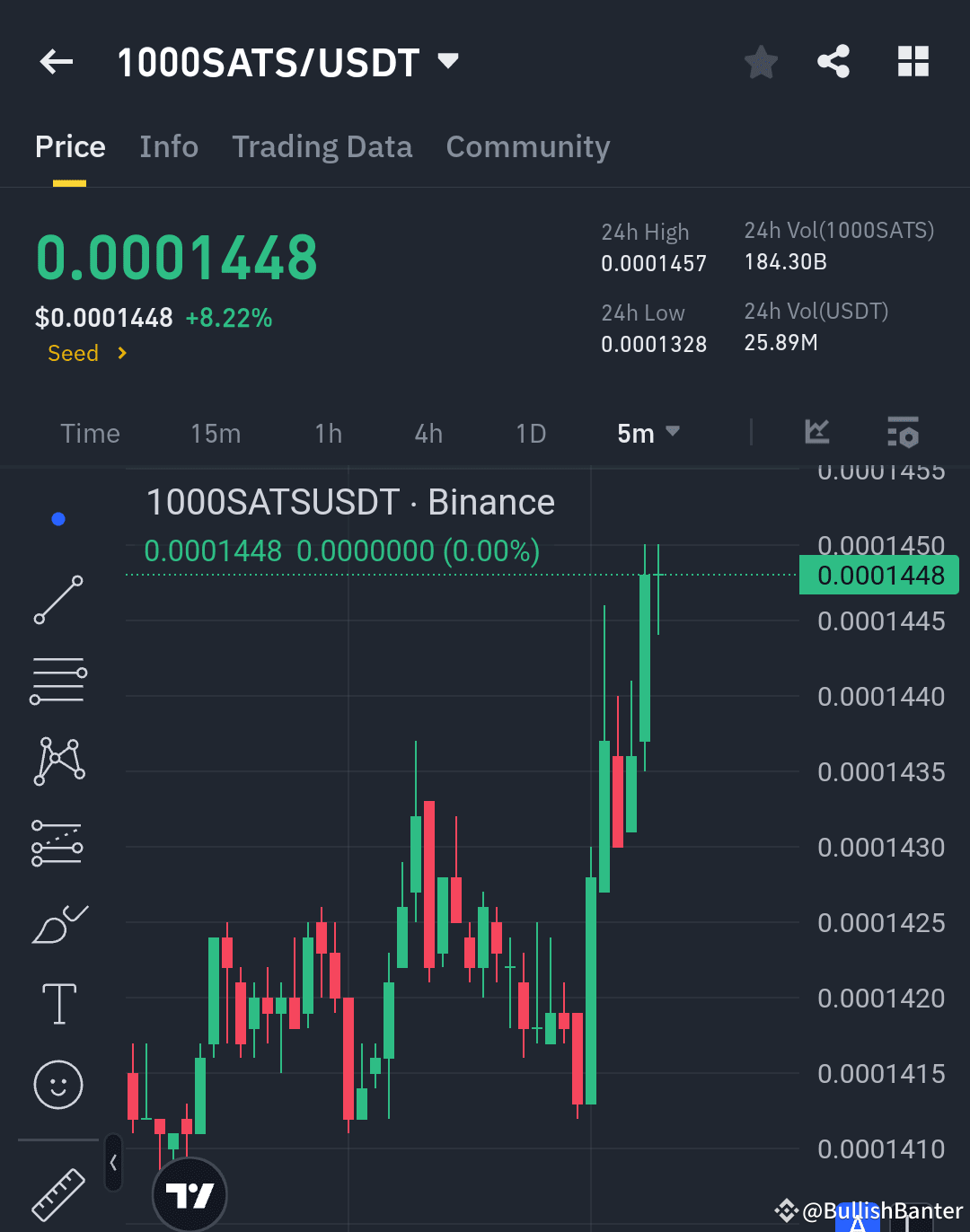Image resolution: width=970 pixels, height=1232 pixels.
Task: Toggle the chart type view
Action: click(816, 433)
